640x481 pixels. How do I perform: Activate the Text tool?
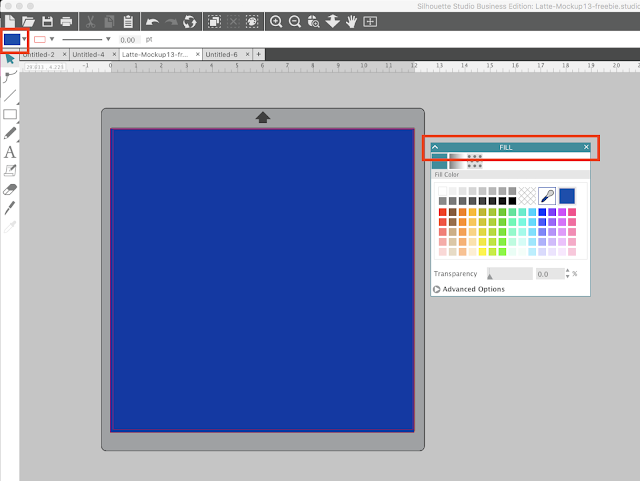[10, 152]
